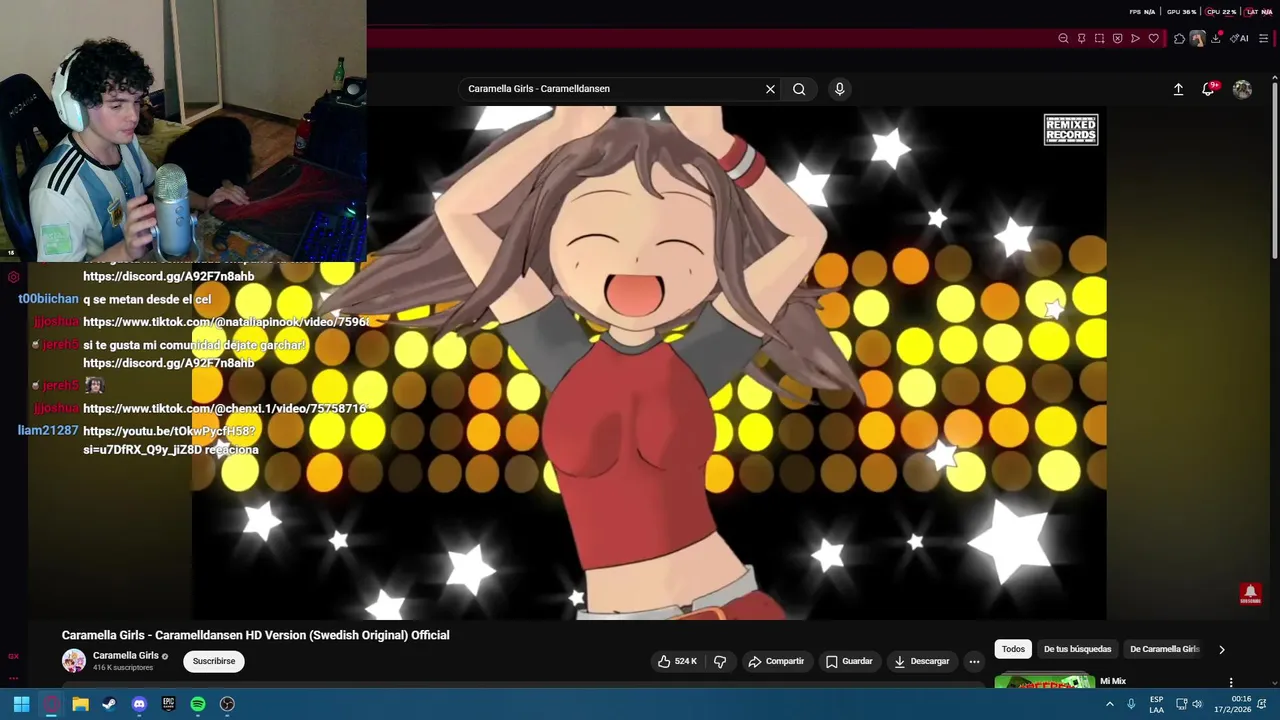
Task: Click the pin icon in the address bar
Action: click(x=1081, y=39)
